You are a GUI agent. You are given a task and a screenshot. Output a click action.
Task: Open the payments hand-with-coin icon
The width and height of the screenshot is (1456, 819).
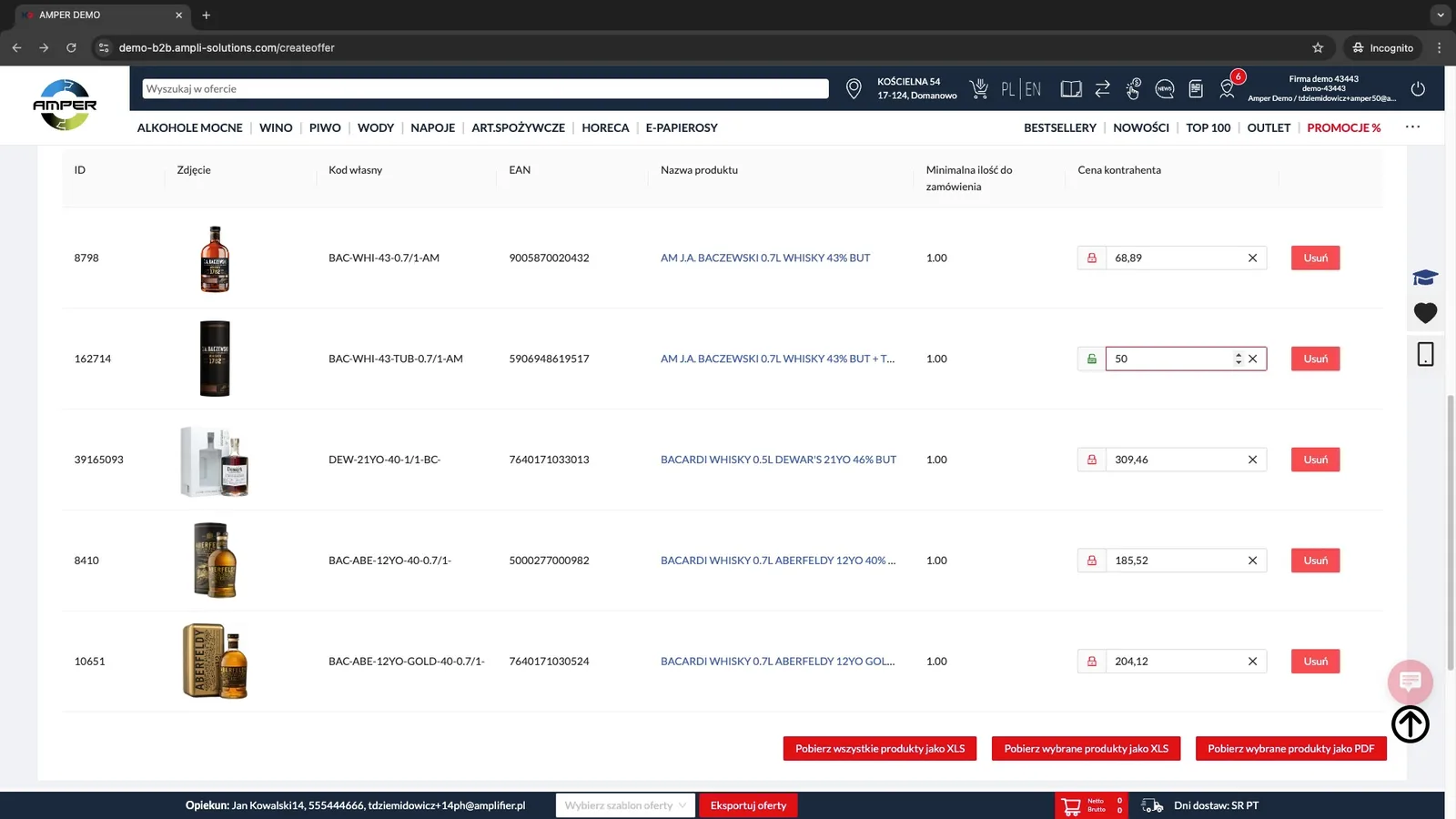(1133, 88)
